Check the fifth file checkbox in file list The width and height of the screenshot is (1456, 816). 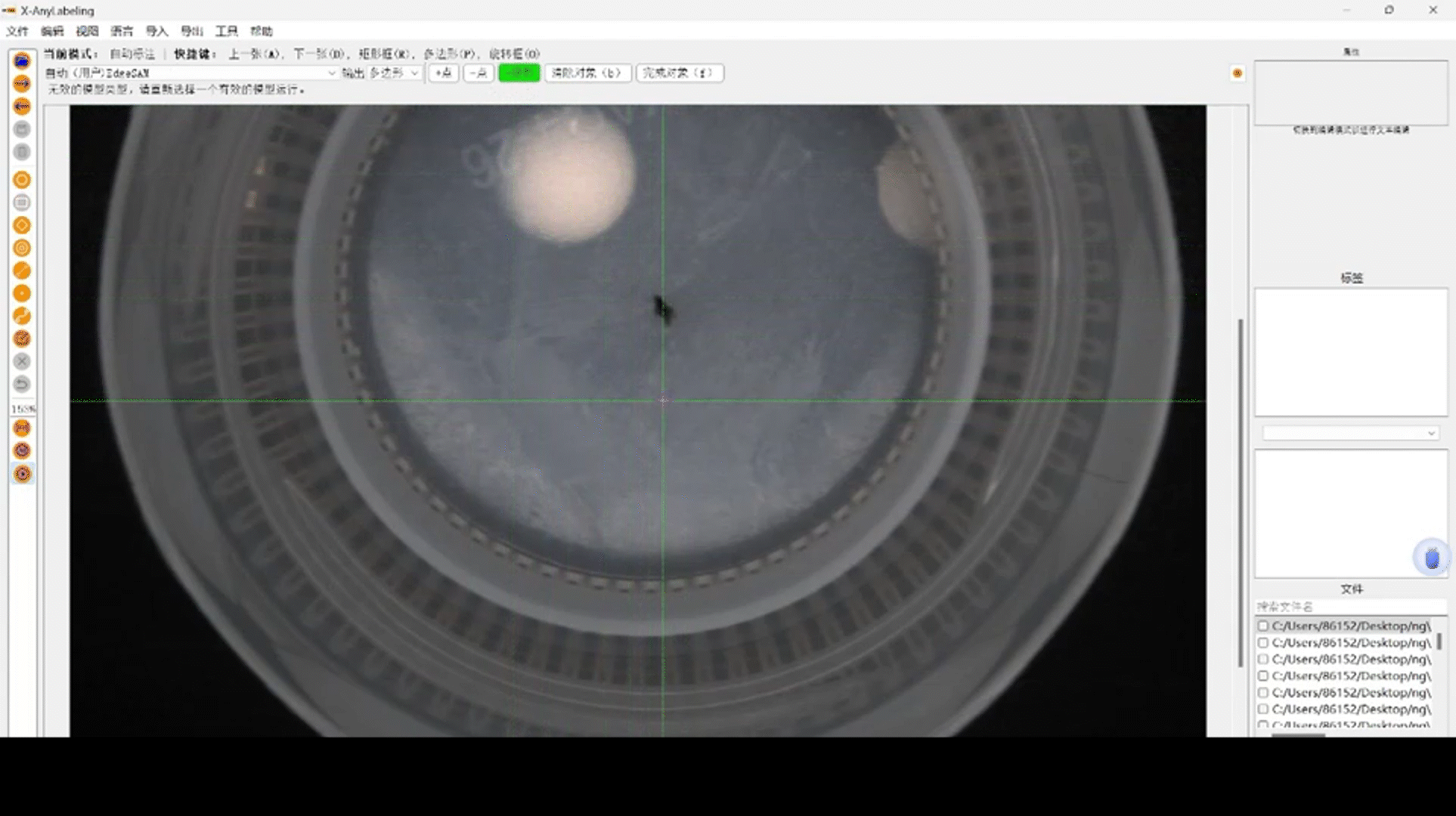(1262, 692)
